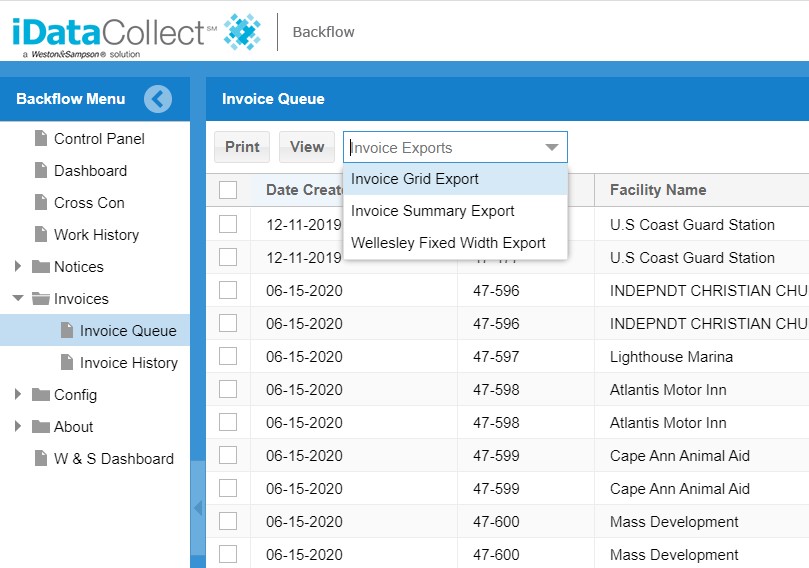The image size is (809, 568).
Task: Click the About folder icon
Action: 41,426
